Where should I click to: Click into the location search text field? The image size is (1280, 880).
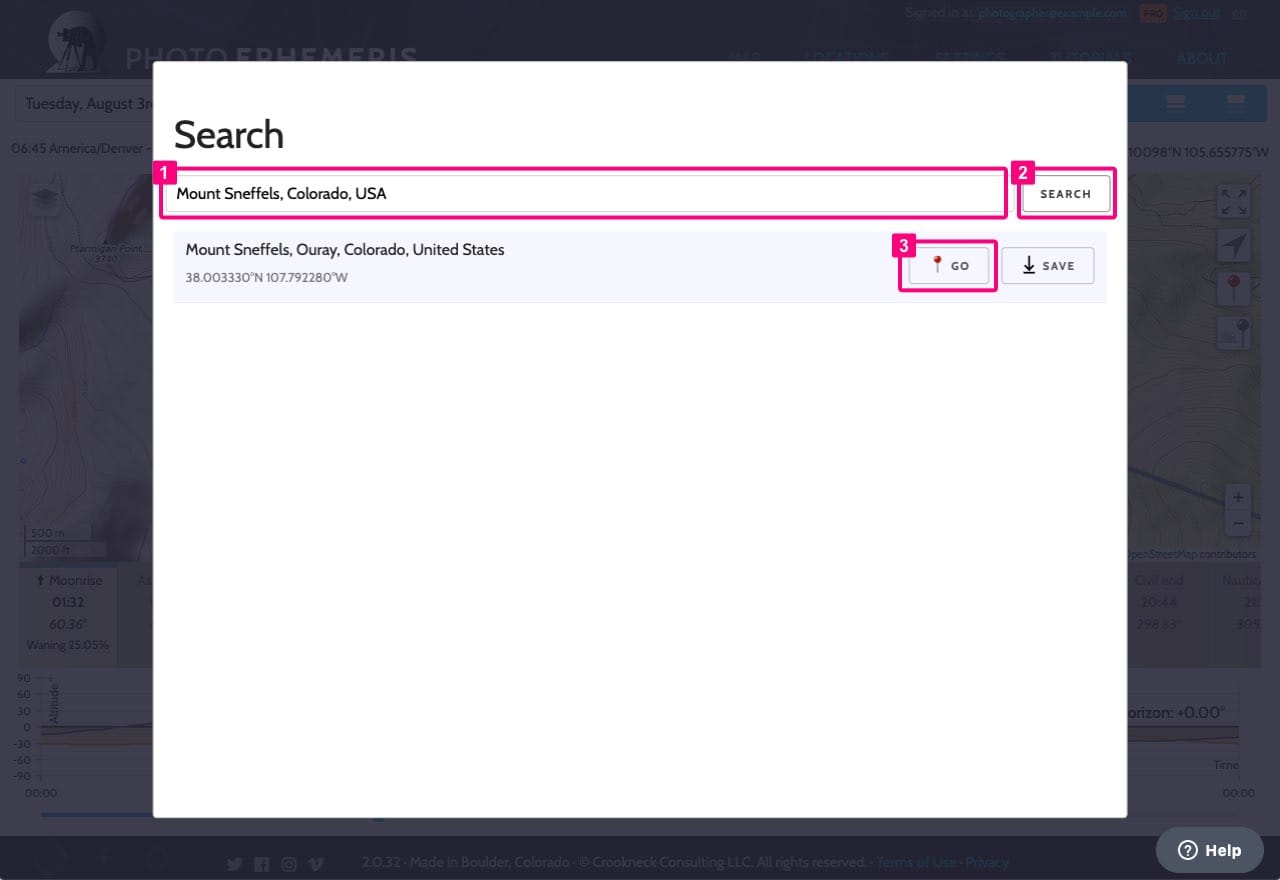point(583,193)
